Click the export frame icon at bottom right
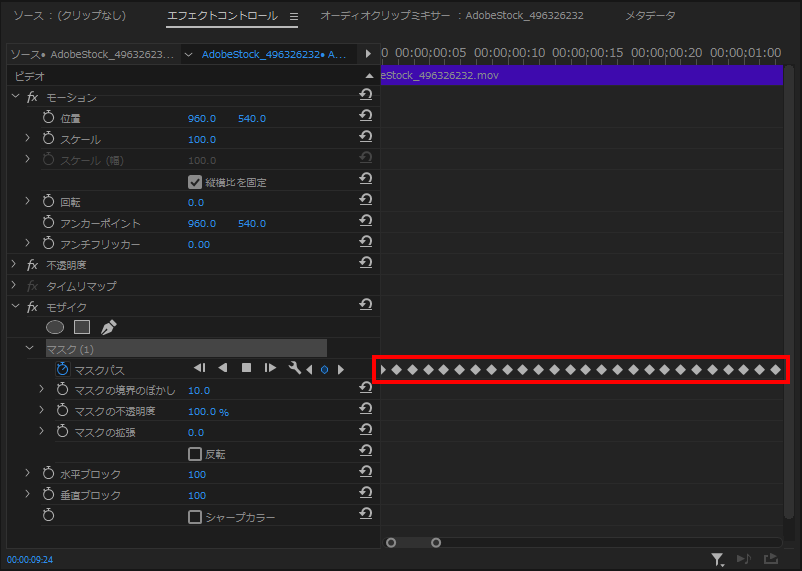This screenshot has height=571, width=802. [770, 559]
